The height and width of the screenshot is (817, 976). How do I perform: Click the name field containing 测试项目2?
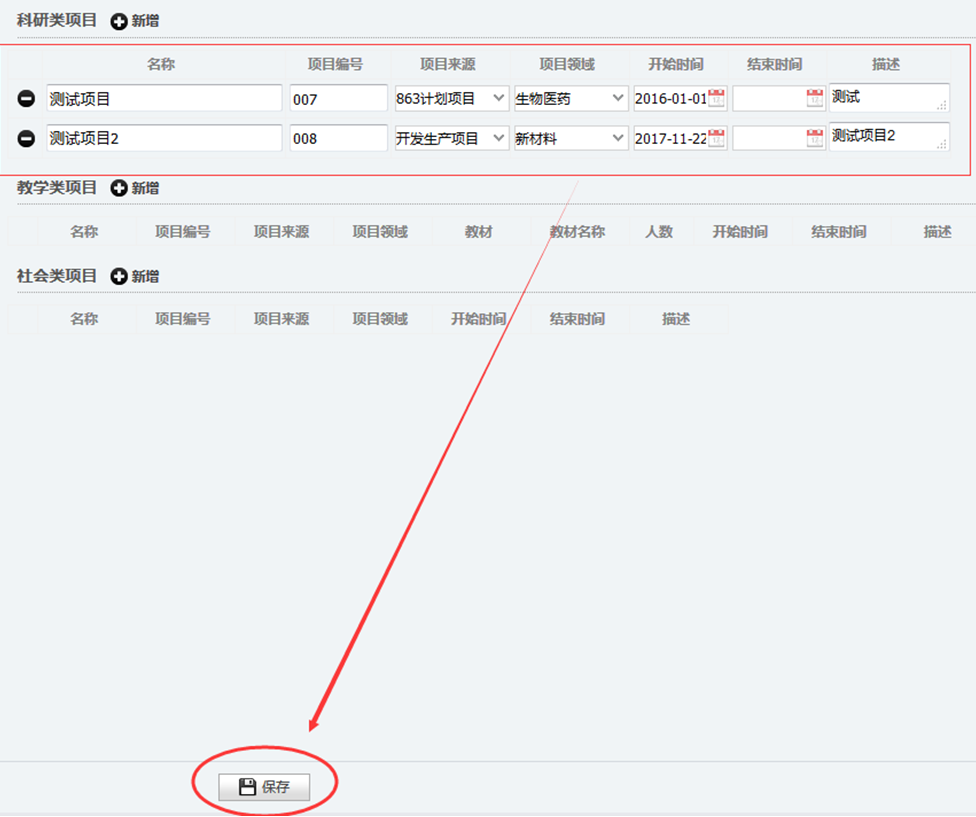[x=164, y=138]
